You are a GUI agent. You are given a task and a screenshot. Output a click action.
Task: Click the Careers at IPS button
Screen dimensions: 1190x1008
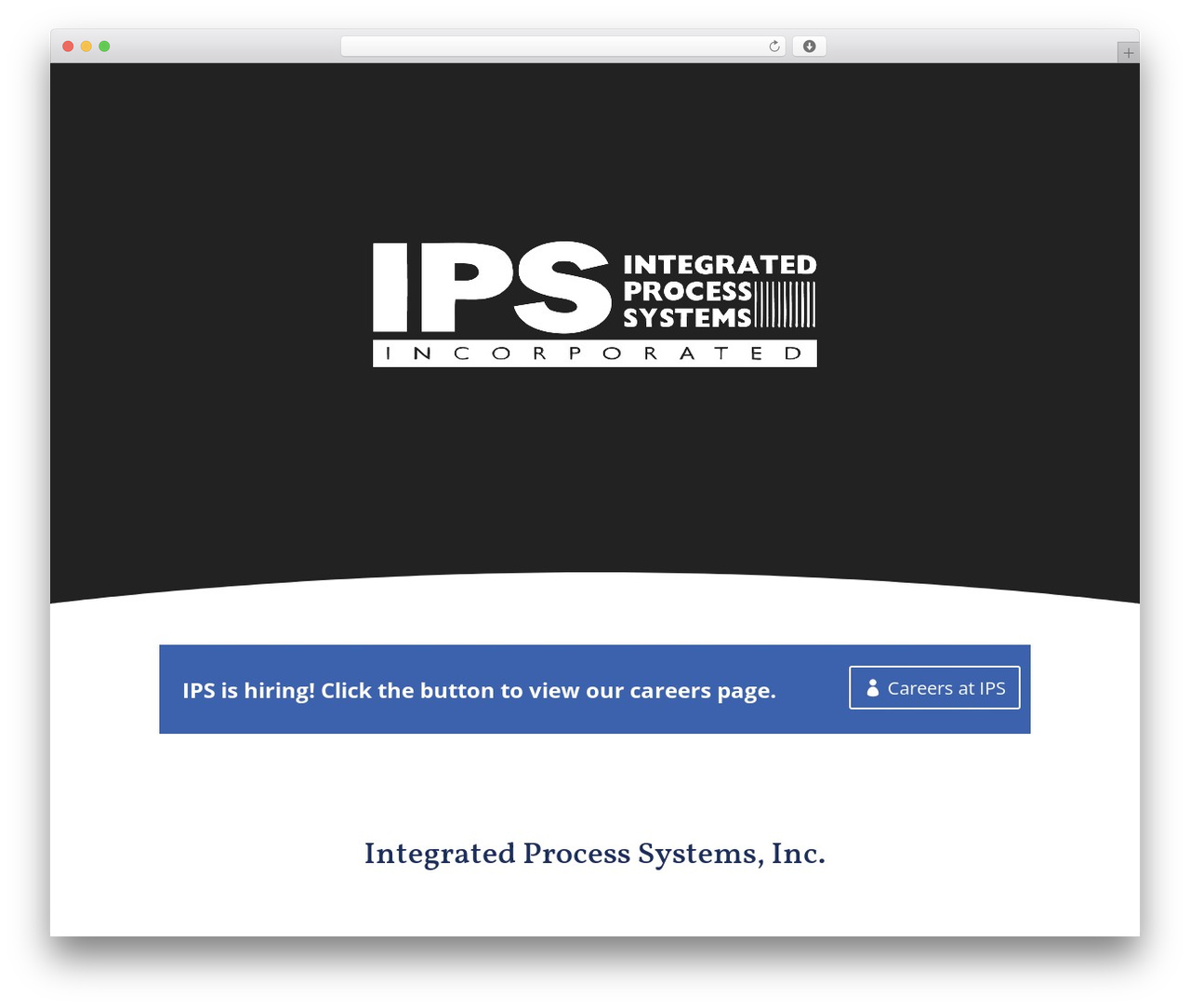pos(934,687)
